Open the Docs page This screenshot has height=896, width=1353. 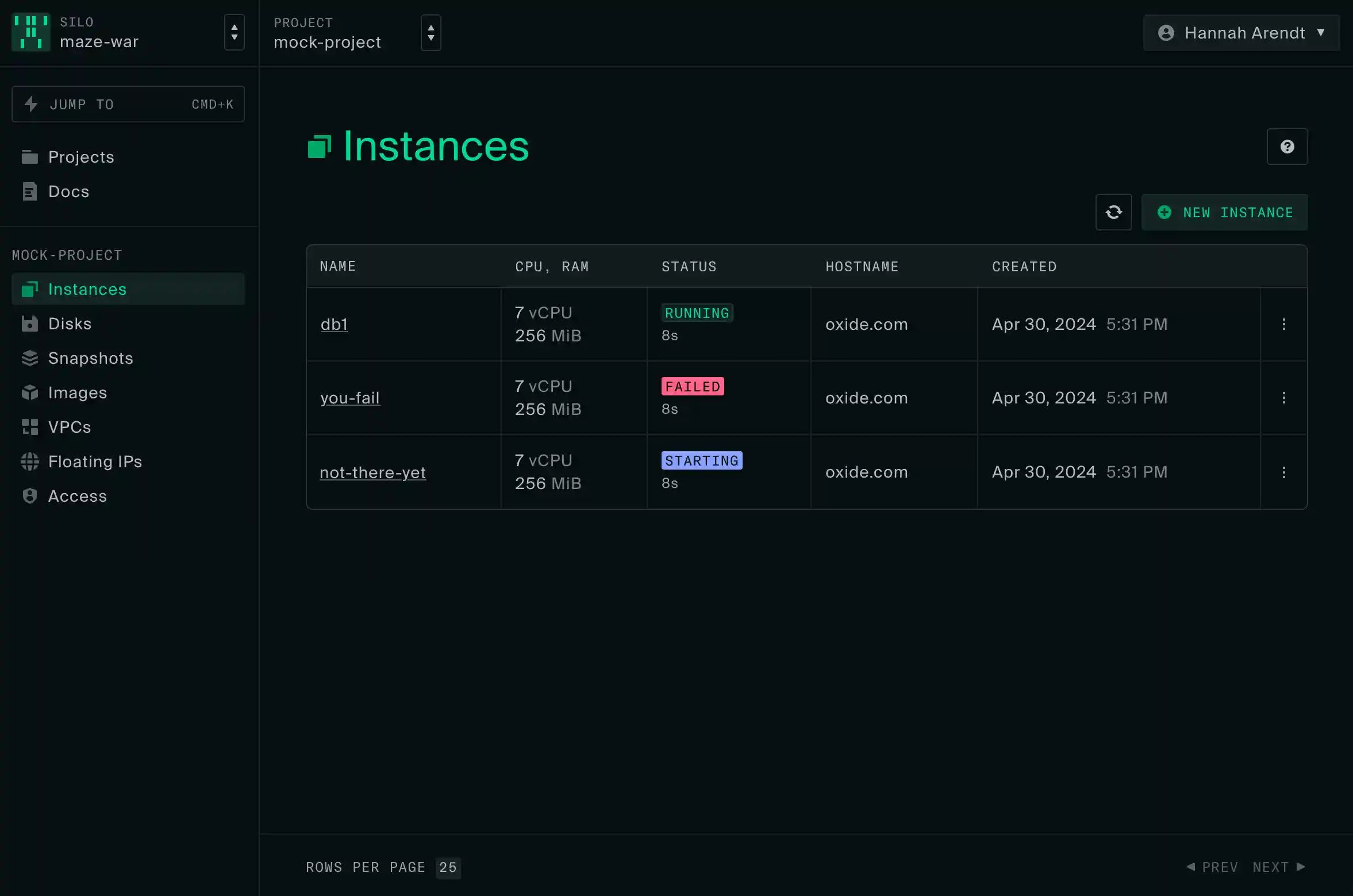[x=68, y=191]
